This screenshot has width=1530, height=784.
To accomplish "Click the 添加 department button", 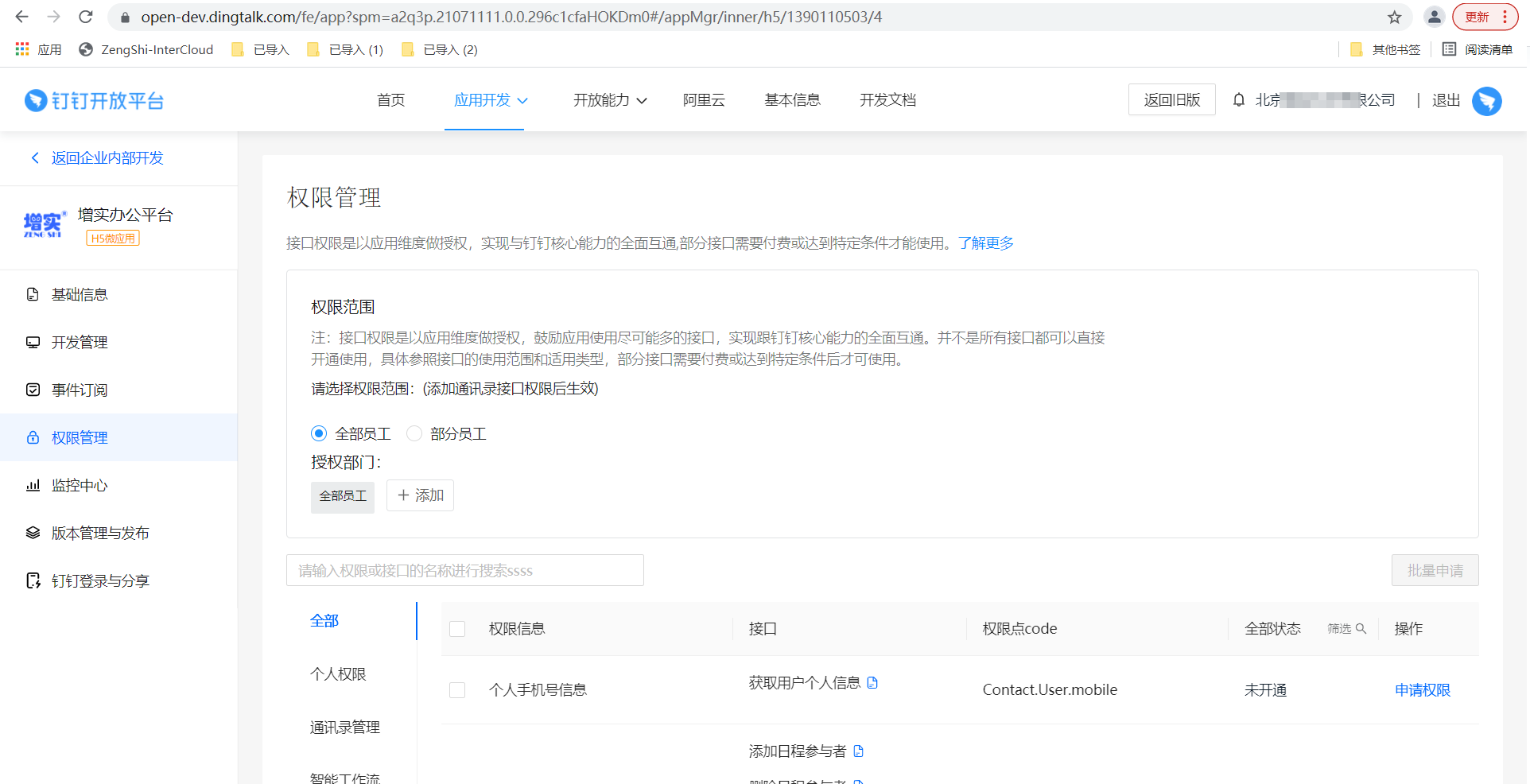I will click(x=420, y=495).
